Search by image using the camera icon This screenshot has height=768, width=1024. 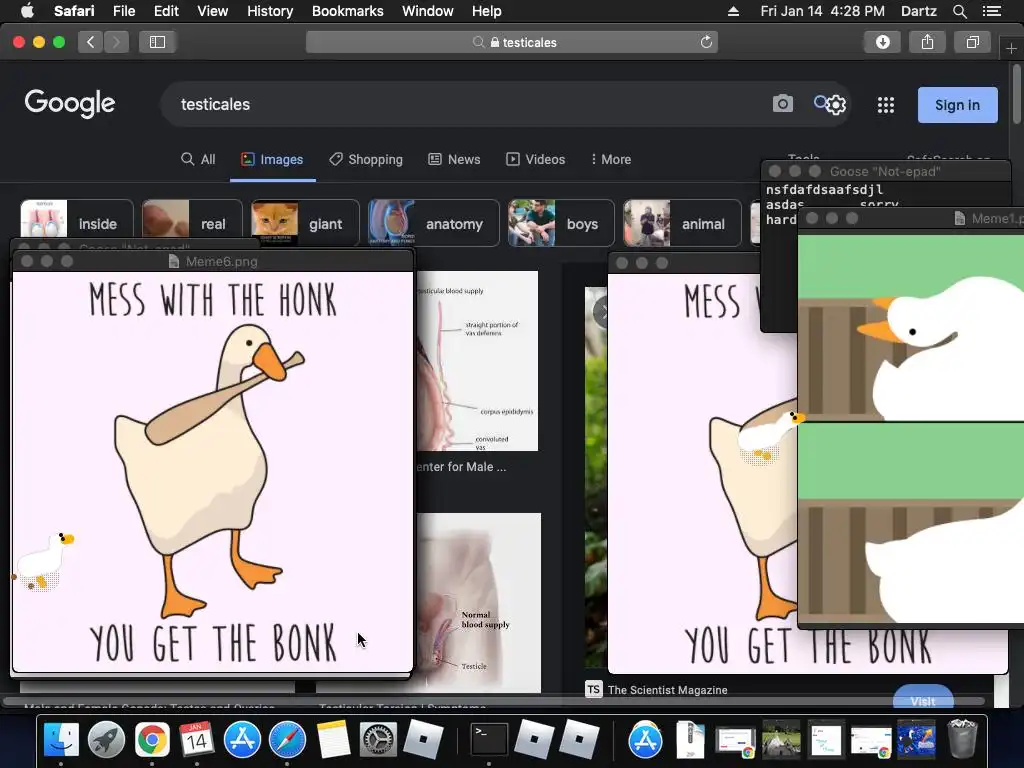(782, 104)
